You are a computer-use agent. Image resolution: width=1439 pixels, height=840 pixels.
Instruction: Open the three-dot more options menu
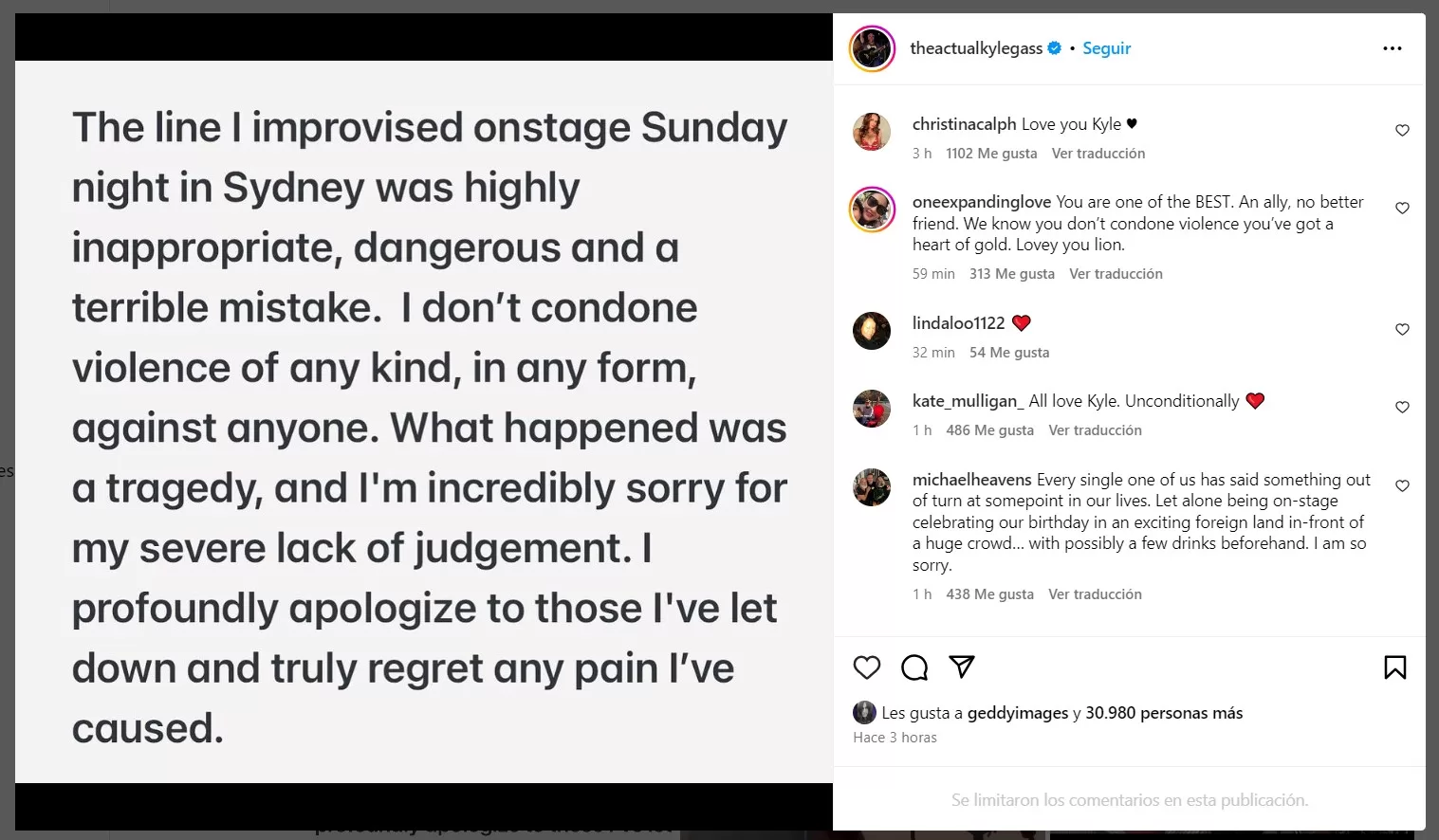(x=1392, y=48)
